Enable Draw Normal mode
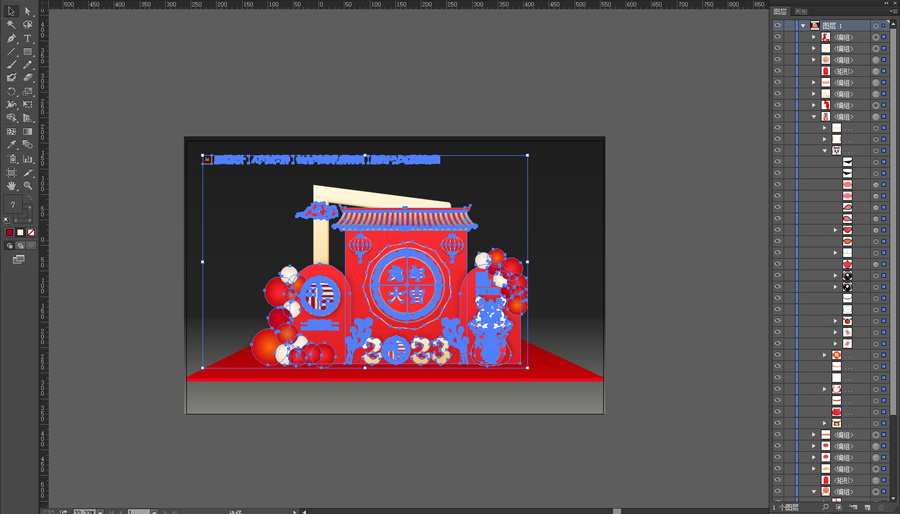The image size is (900, 514). click(9, 246)
